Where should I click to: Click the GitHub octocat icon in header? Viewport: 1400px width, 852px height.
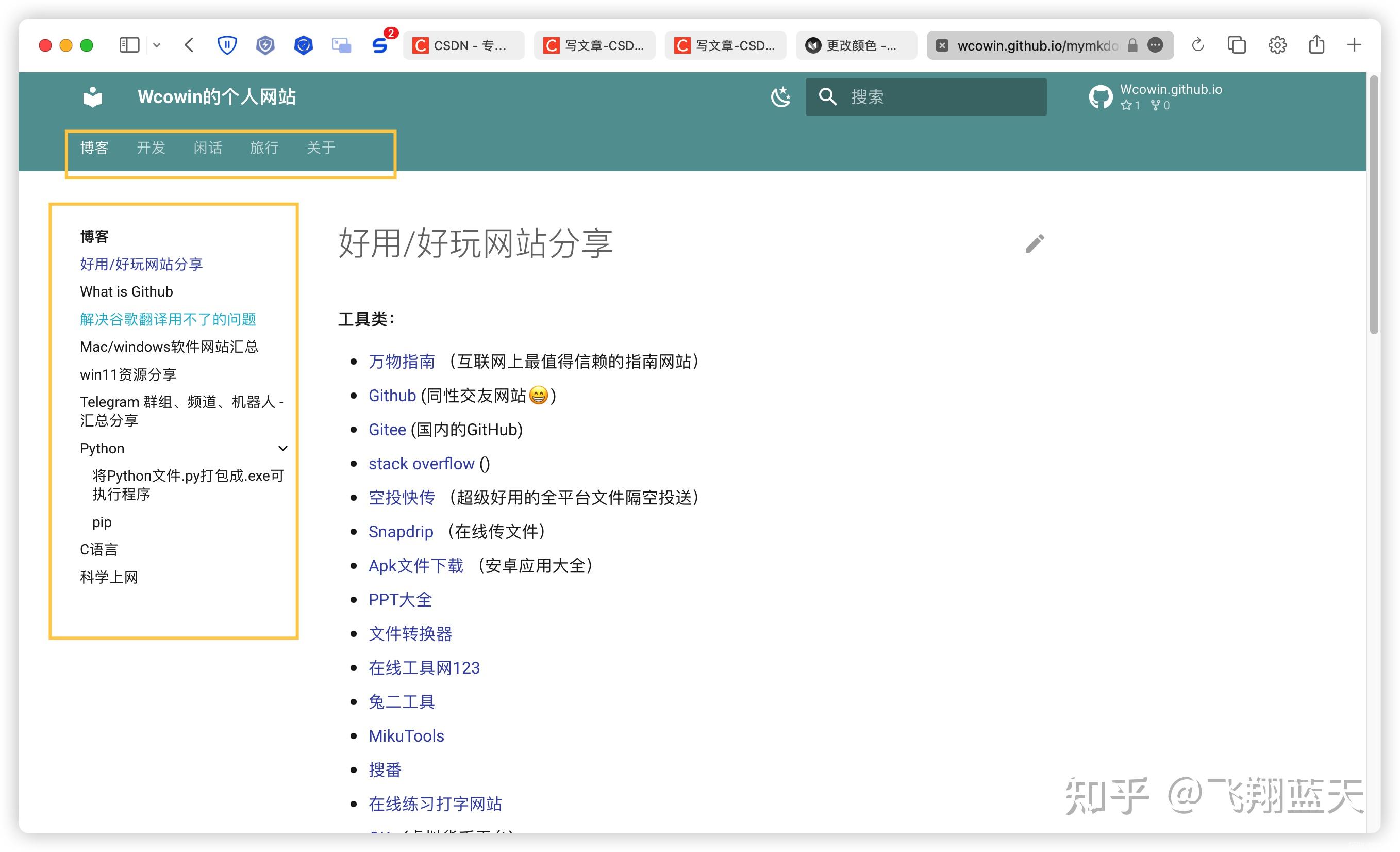1101,96
